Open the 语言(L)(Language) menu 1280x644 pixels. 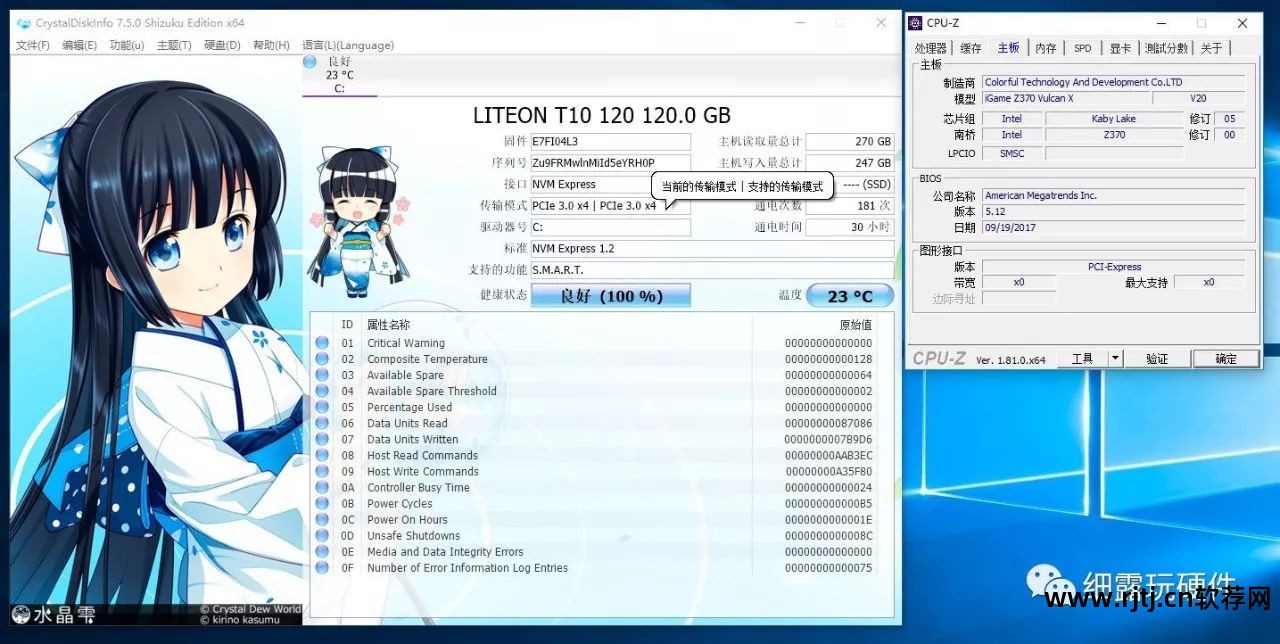(348, 45)
